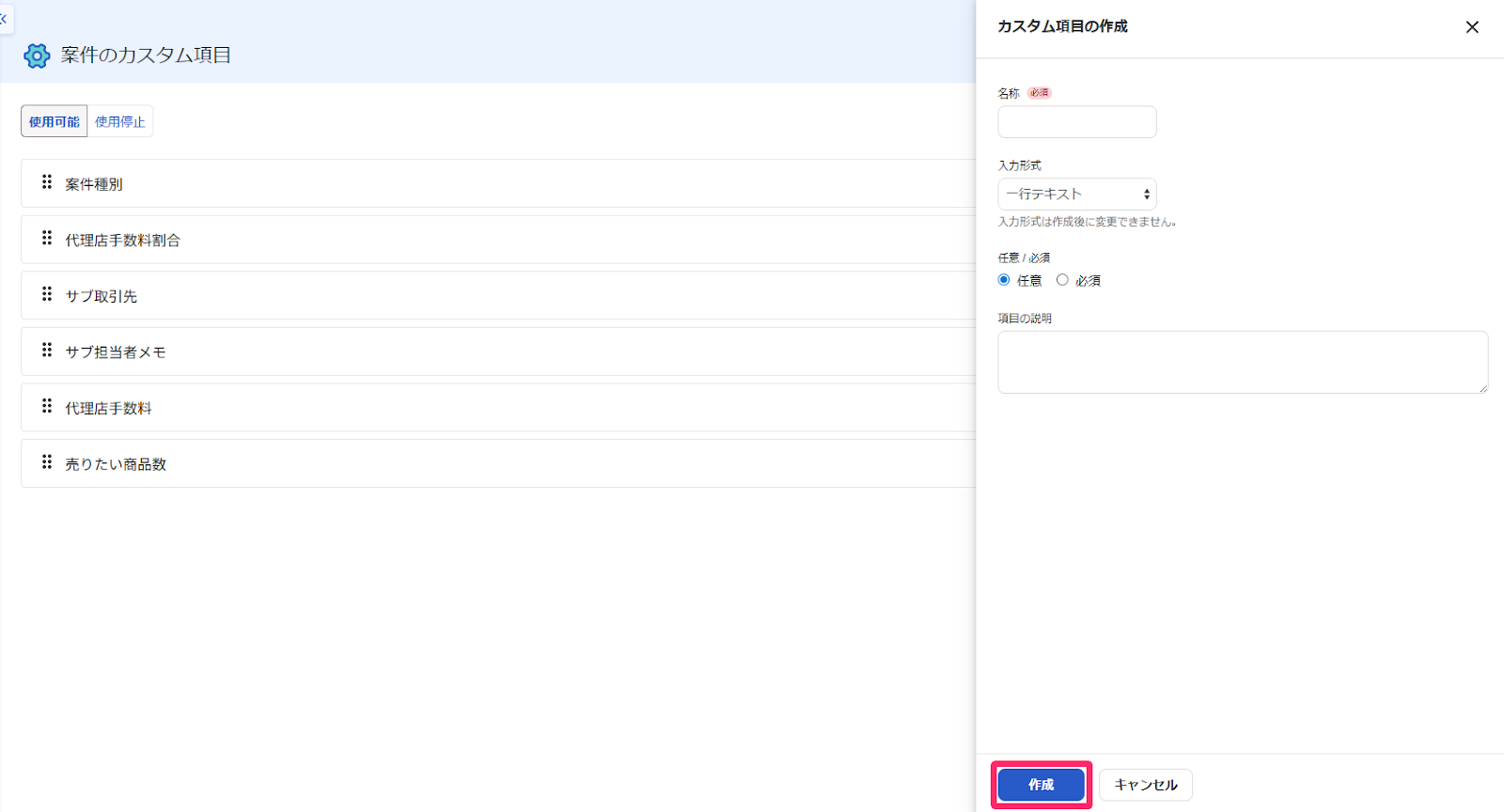Grab the drag handle of 案件種別 row
Screen dimensions: 1504x812
click(47, 182)
